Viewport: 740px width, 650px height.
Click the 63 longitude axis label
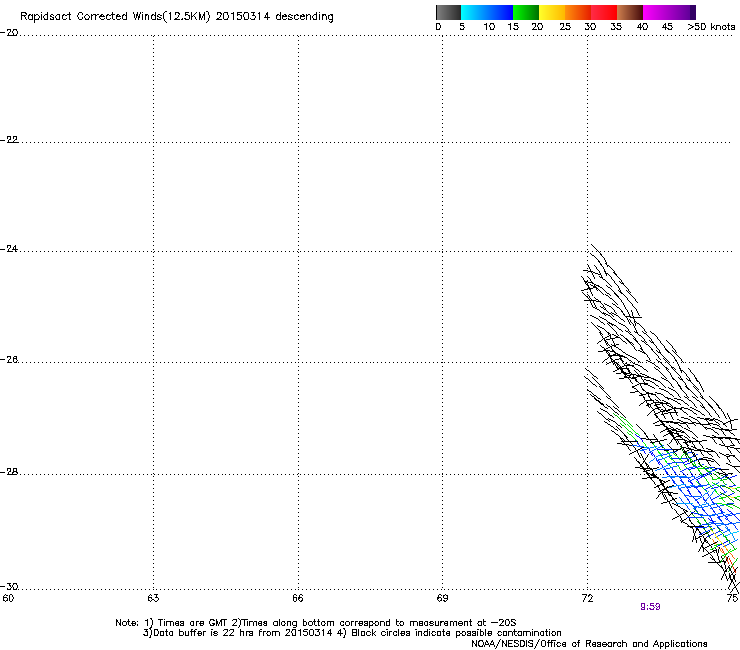[x=153, y=599]
